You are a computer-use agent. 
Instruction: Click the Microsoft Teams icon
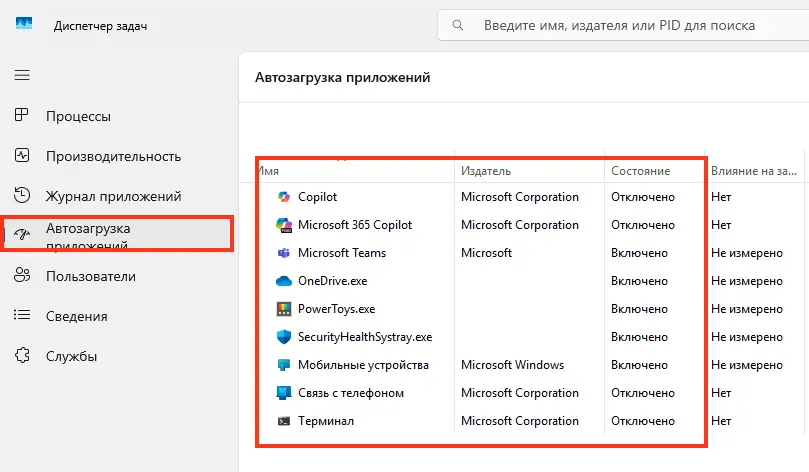[x=284, y=253]
